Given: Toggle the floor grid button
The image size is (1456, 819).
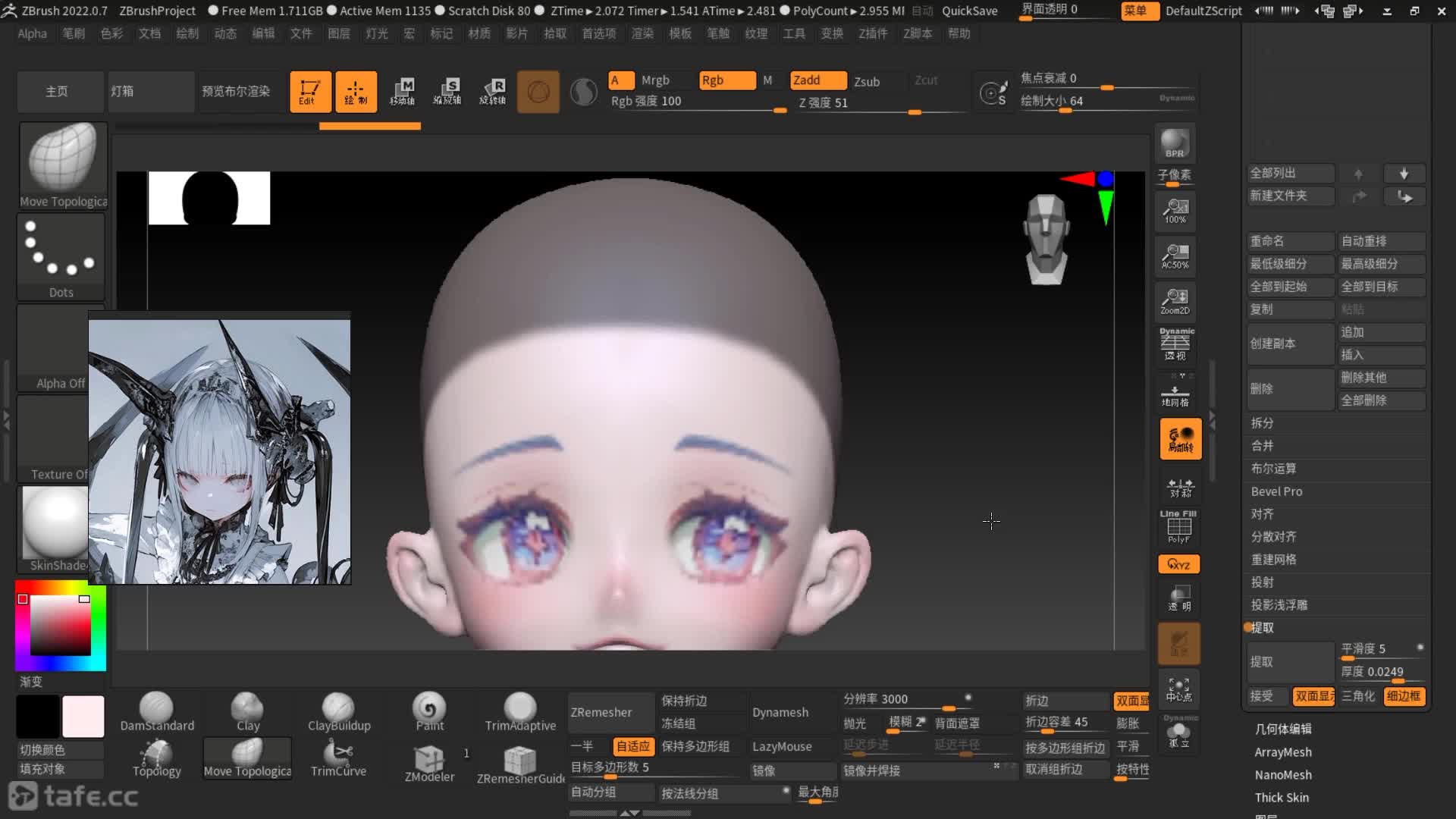Looking at the screenshot, I should pos(1175,394).
